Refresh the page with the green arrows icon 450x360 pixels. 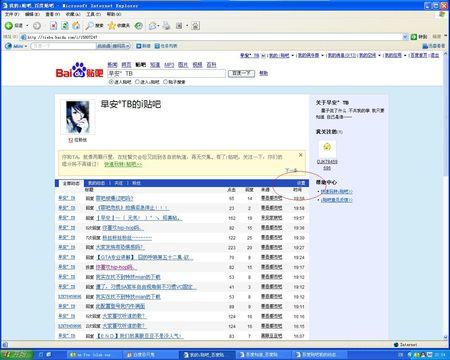click(x=65, y=26)
